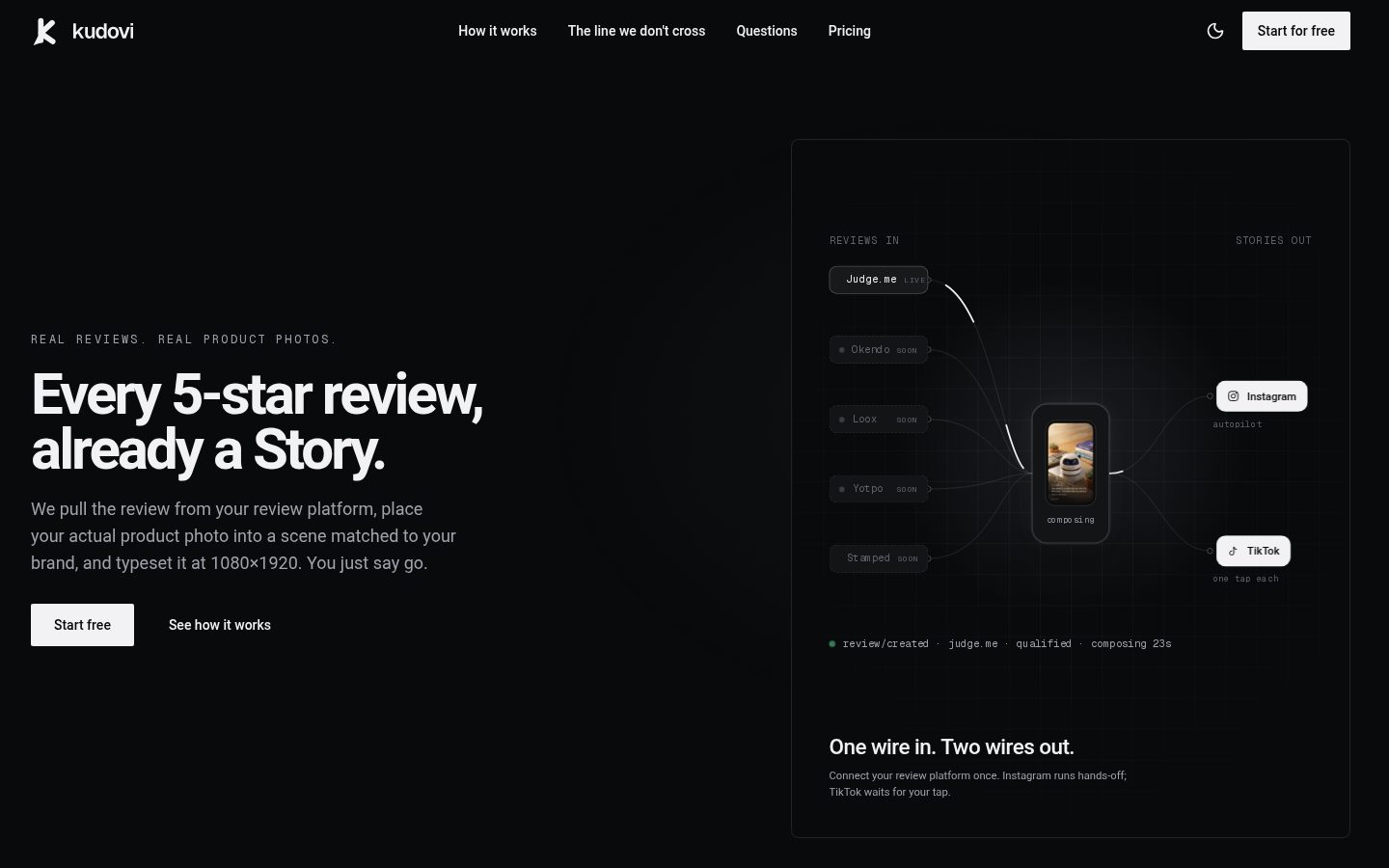Screen dimensions: 1389x868
Task: Click the 'one tap each' caption
Action: click(x=1245, y=579)
